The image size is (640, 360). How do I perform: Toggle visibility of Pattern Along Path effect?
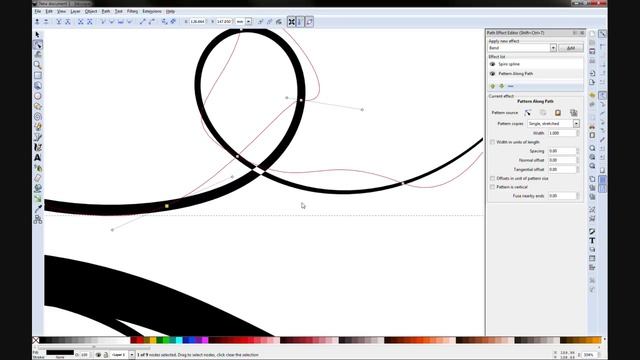(492, 74)
